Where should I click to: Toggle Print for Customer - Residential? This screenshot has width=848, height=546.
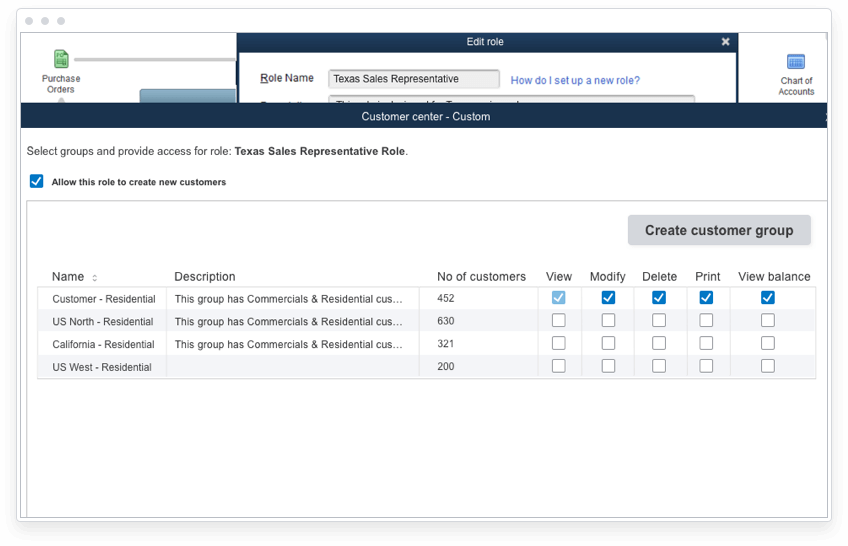706,297
